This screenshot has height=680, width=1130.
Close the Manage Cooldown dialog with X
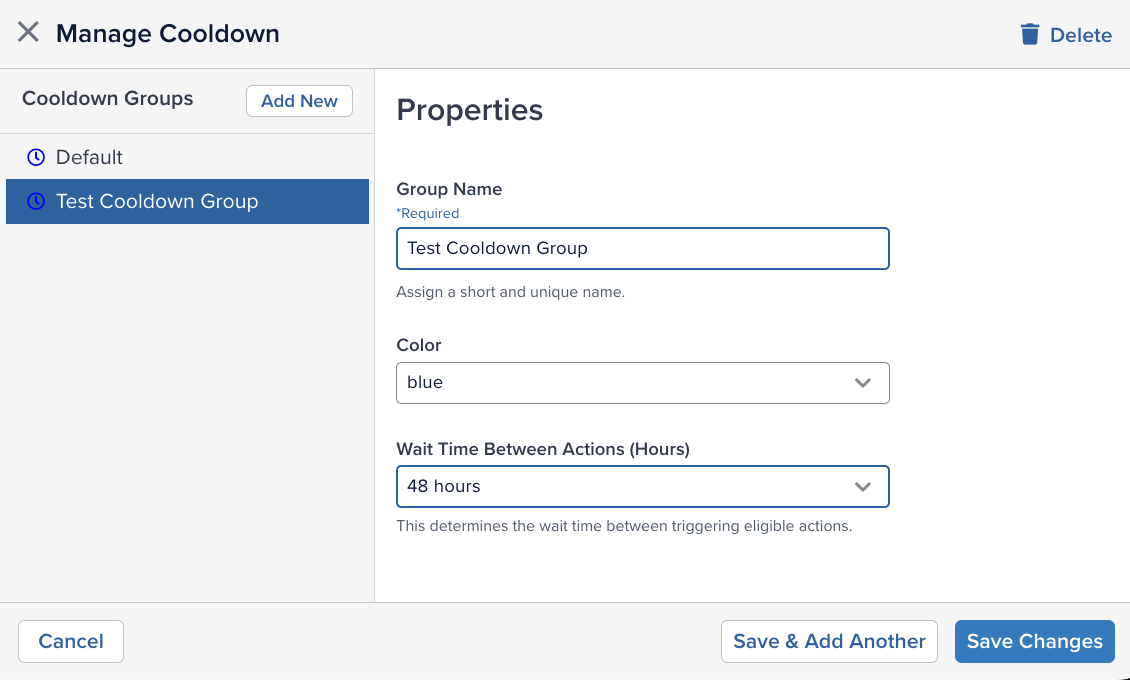coord(28,33)
